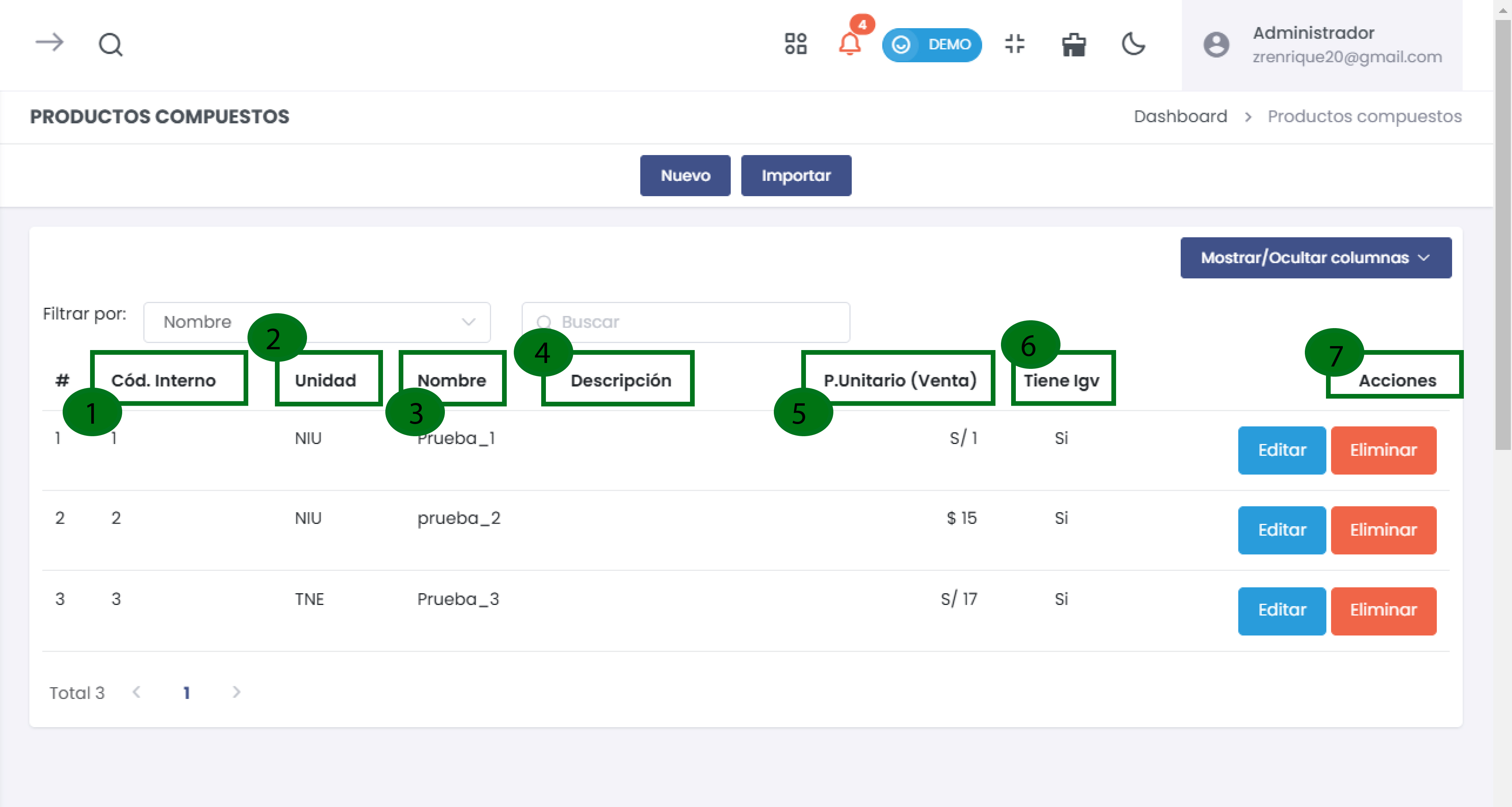Select page 1 in pagination

(187, 693)
